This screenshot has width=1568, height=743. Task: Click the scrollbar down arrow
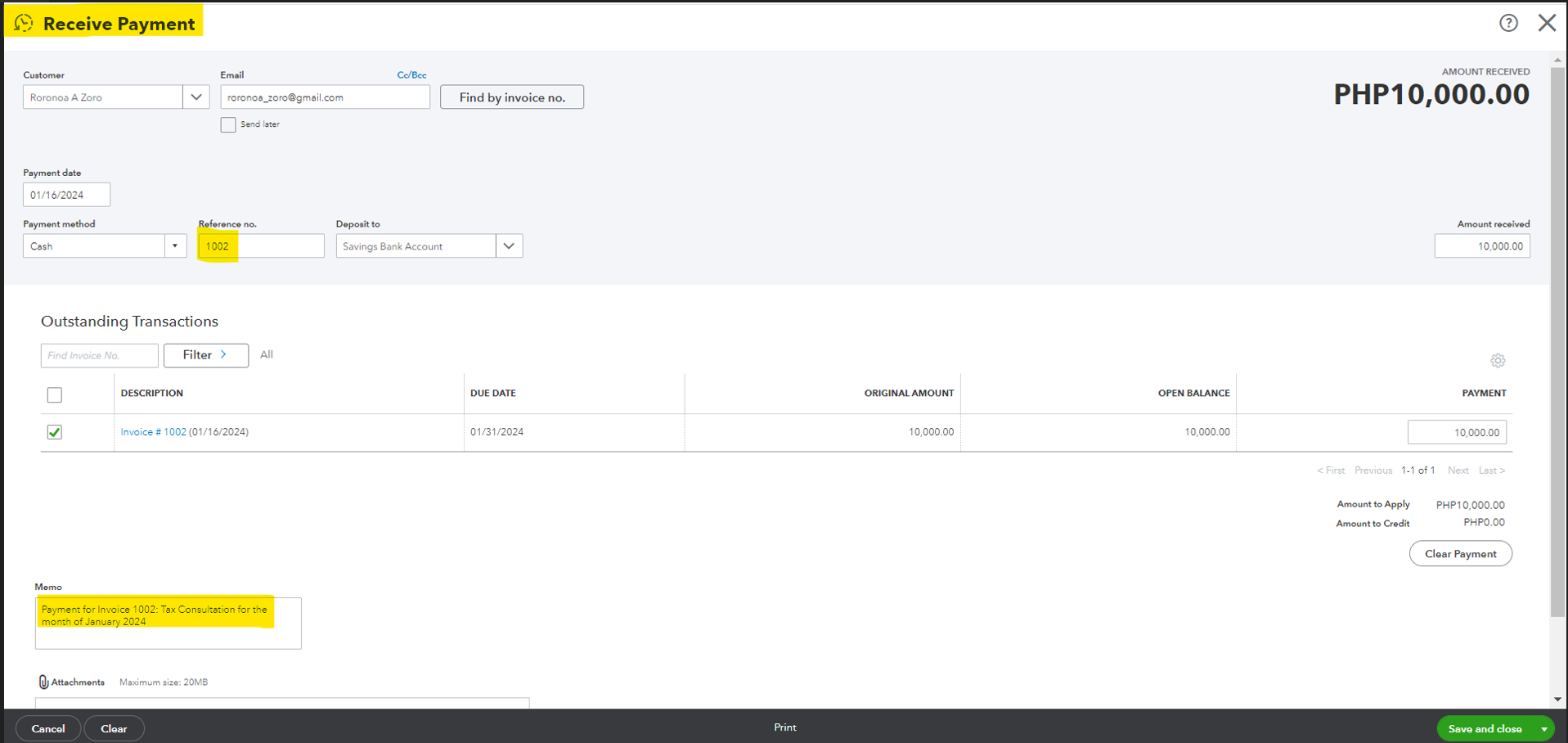tap(1557, 700)
